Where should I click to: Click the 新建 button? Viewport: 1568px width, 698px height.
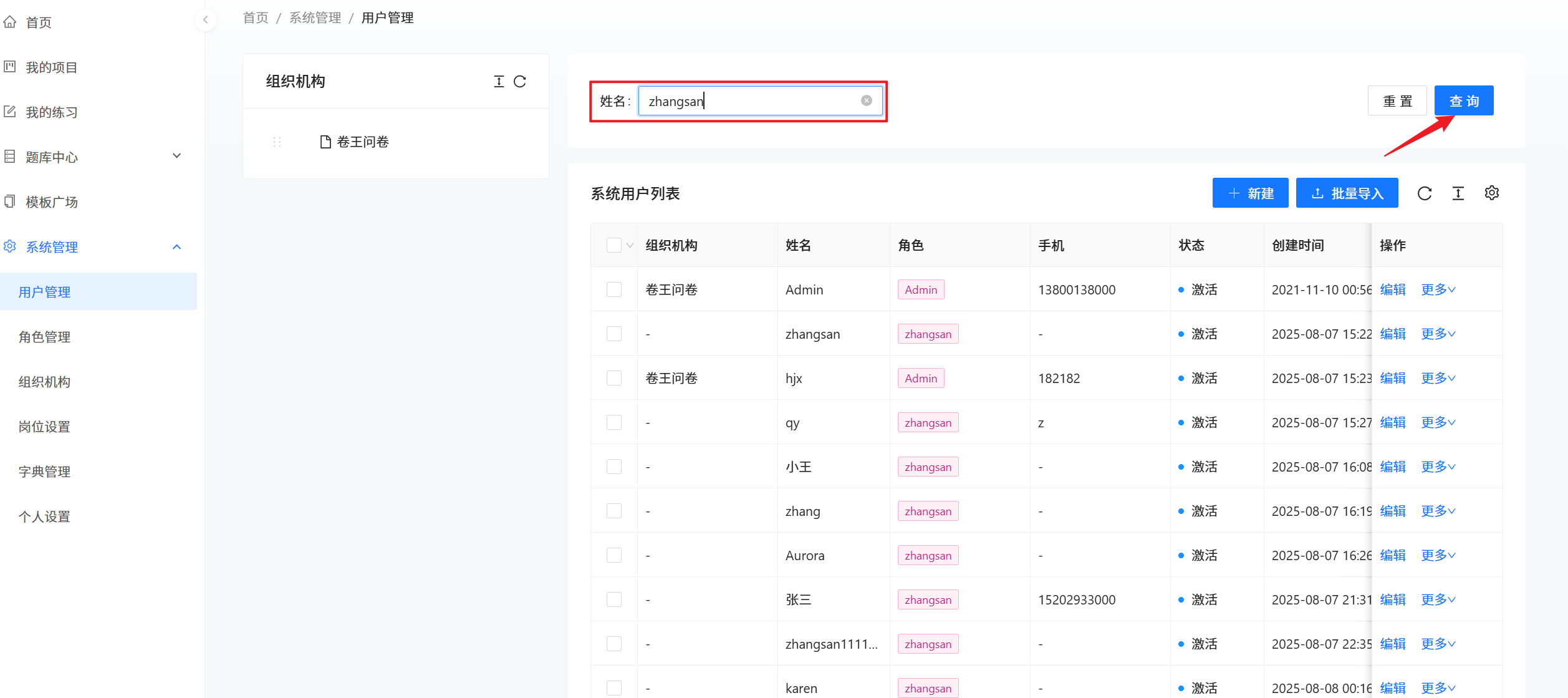[1251, 193]
